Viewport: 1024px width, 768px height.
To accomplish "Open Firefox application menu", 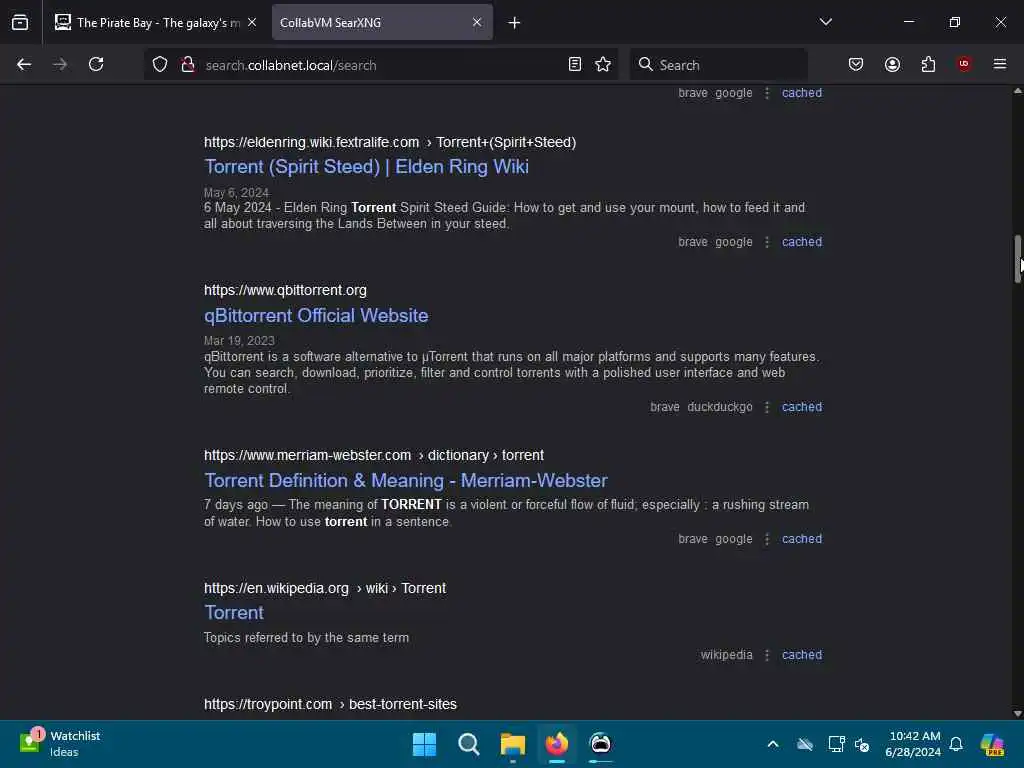I will point(1000,65).
